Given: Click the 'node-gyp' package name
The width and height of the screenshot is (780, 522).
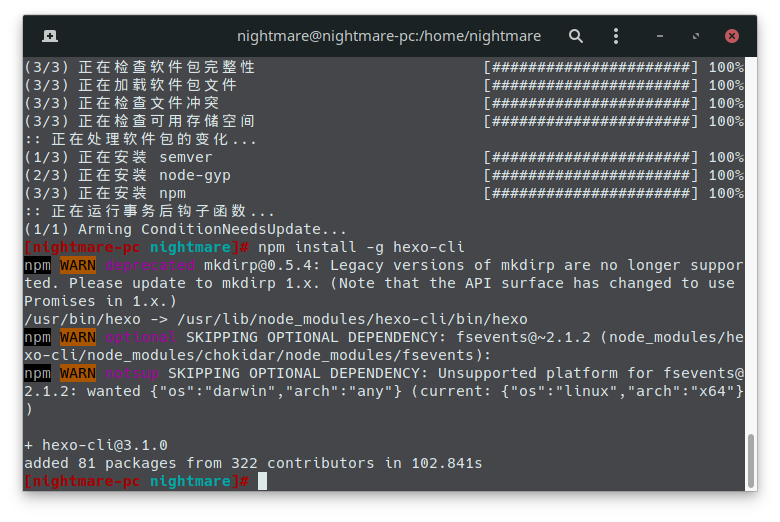Looking at the screenshot, I should coord(195,175).
